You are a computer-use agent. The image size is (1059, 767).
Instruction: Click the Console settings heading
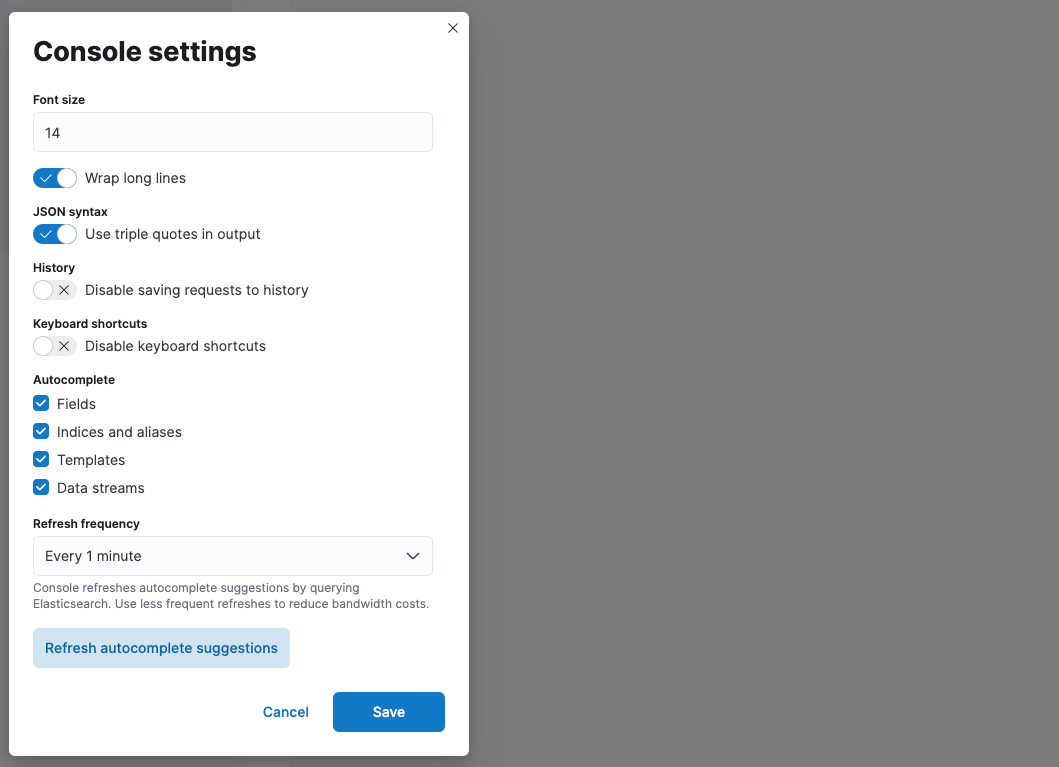tap(145, 51)
